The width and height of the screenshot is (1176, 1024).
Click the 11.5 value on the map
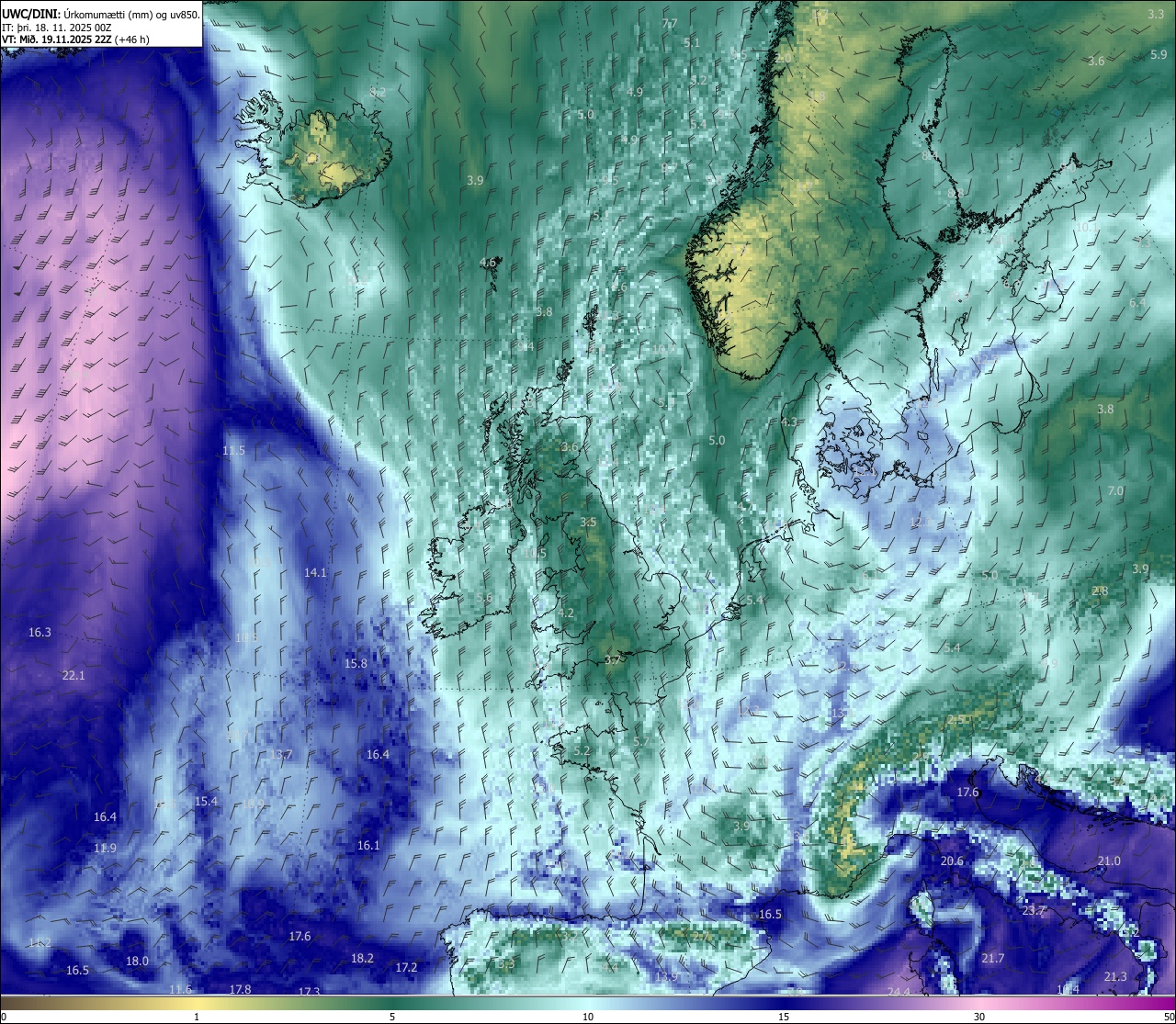[x=233, y=450]
